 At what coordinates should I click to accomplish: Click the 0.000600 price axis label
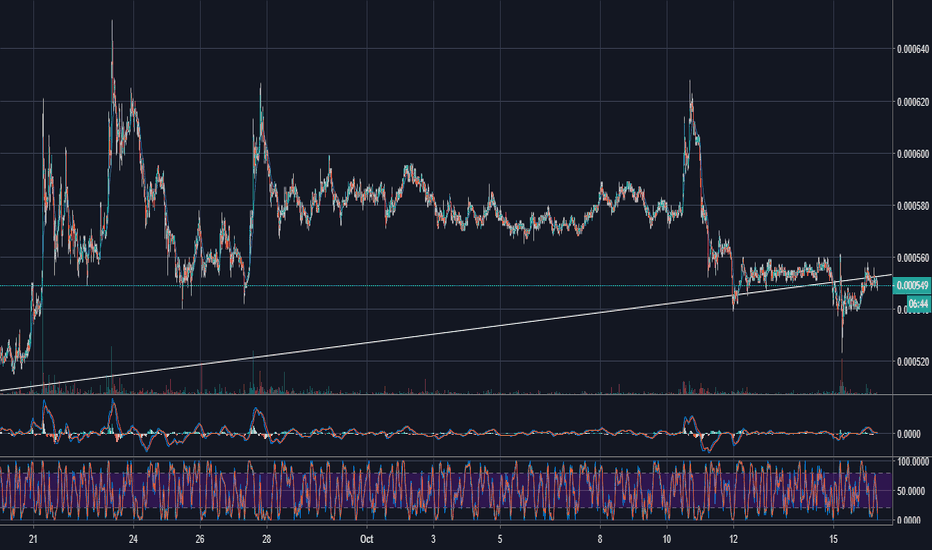coord(912,154)
